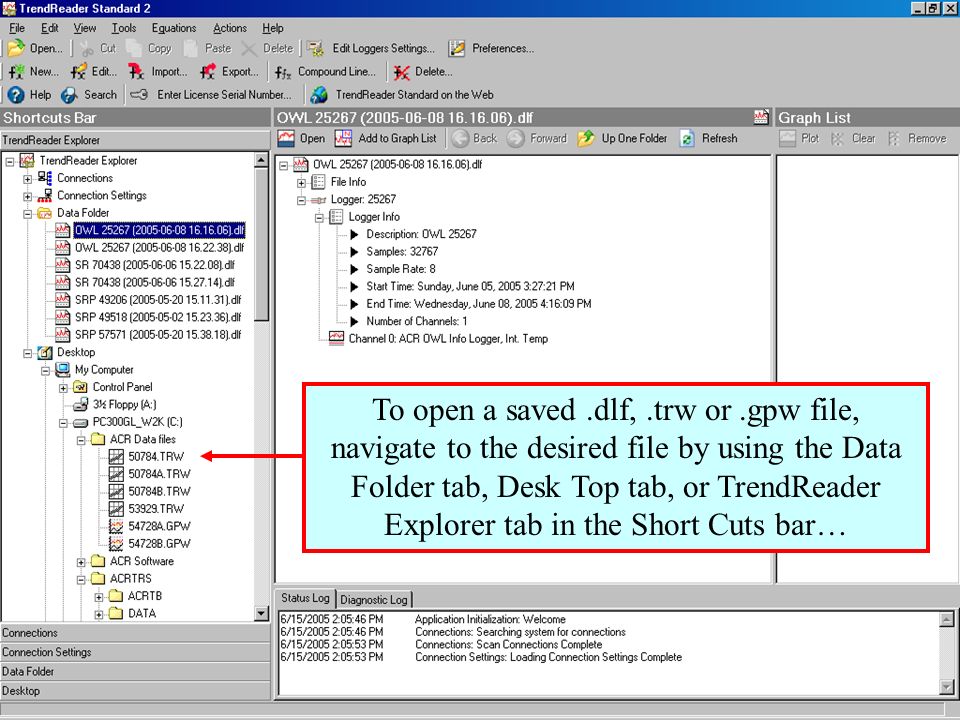Screen dimensions: 960x720
Task: Click the Add to Graph List icon
Action: point(343,138)
